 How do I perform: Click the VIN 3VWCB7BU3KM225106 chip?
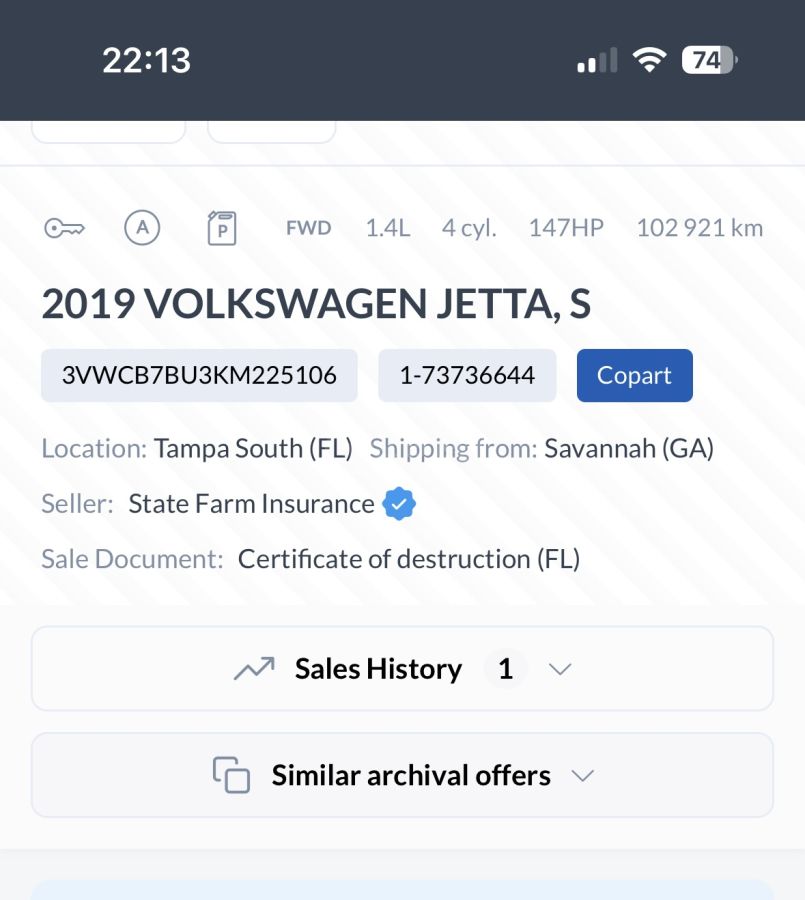[199, 376]
